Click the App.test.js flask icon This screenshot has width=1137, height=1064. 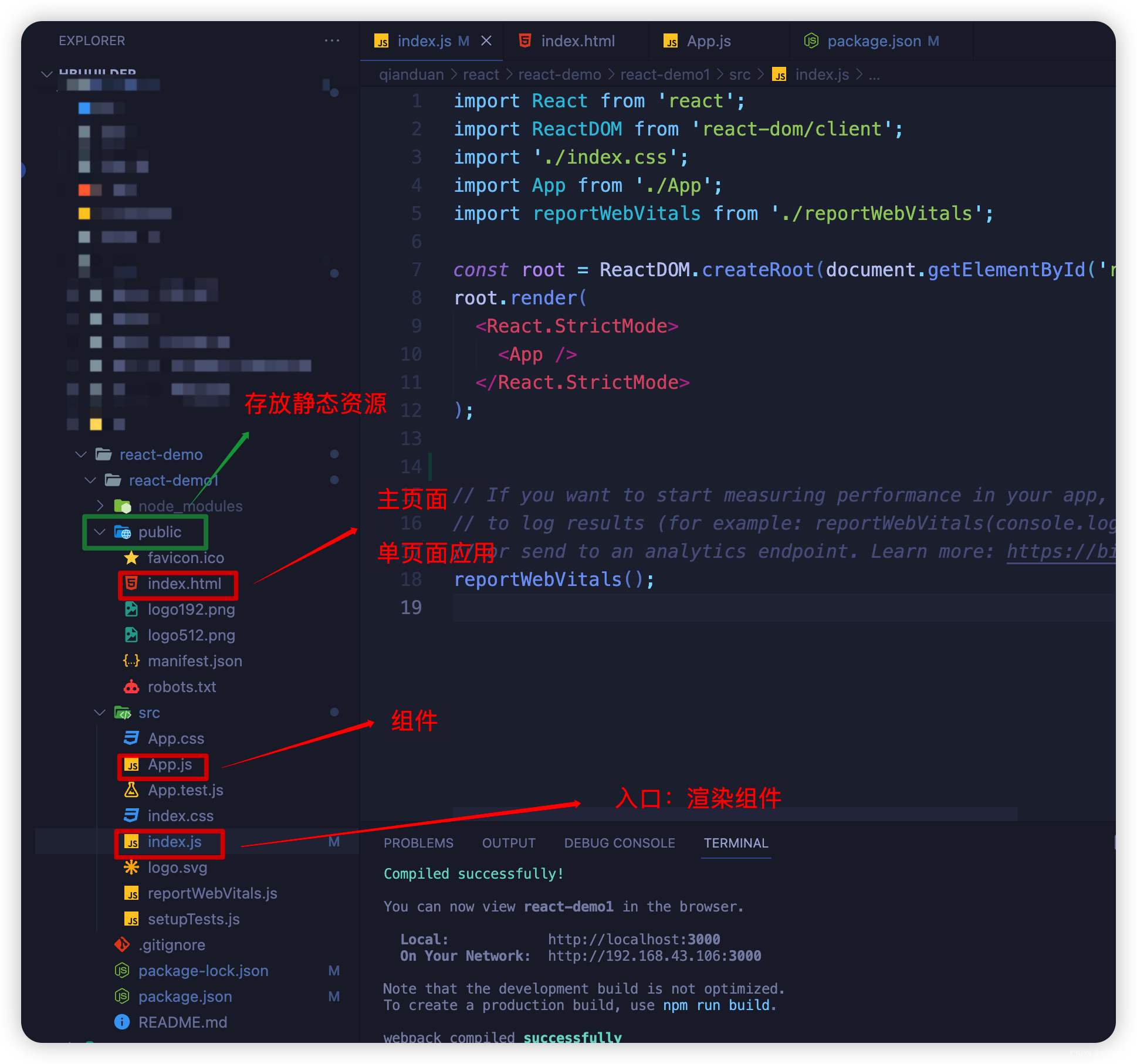click(131, 790)
